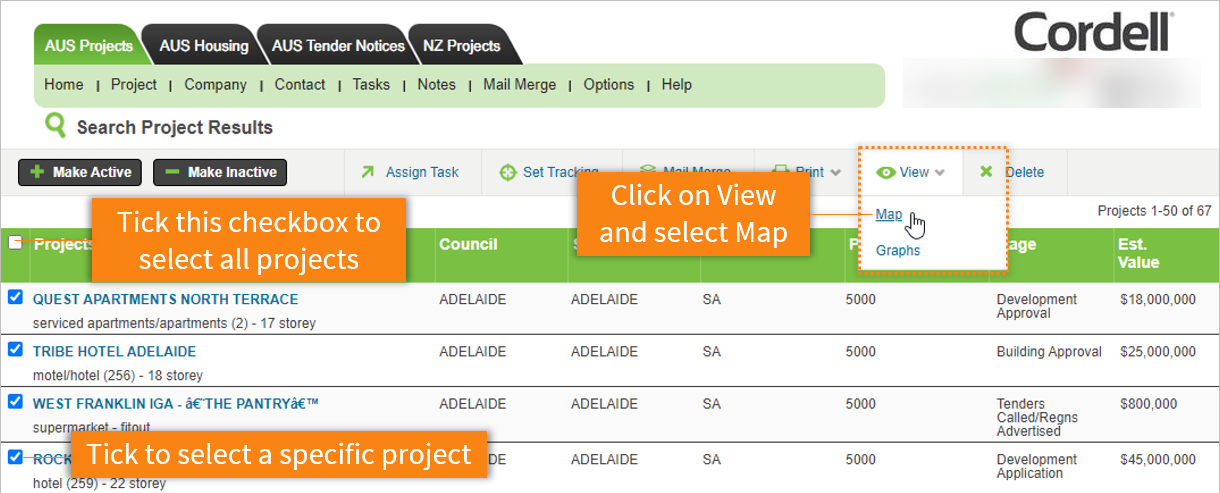Click the Cordell logo

1094,32
